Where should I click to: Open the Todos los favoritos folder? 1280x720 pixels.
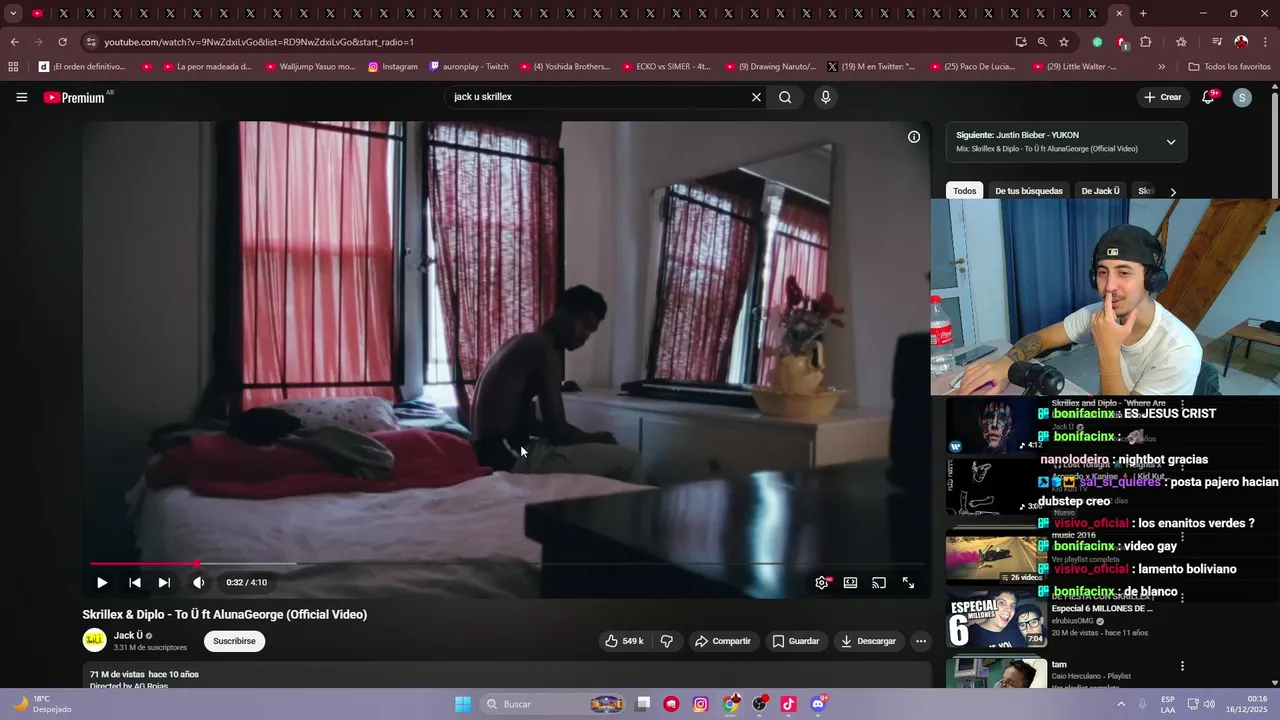(x=1229, y=67)
